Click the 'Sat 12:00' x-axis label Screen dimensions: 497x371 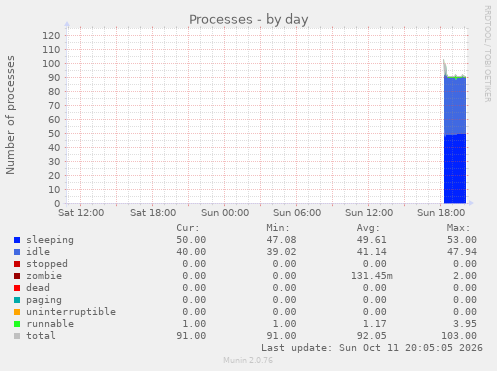pos(81,213)
